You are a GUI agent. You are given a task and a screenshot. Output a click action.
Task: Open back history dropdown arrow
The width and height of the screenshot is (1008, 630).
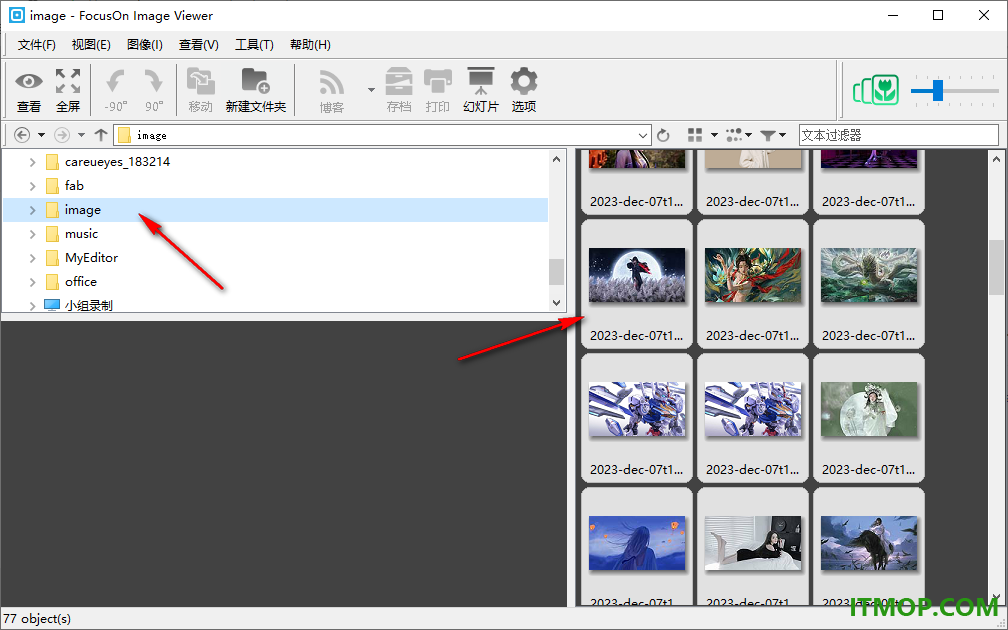pyautogui.click(x=41, y=135)
